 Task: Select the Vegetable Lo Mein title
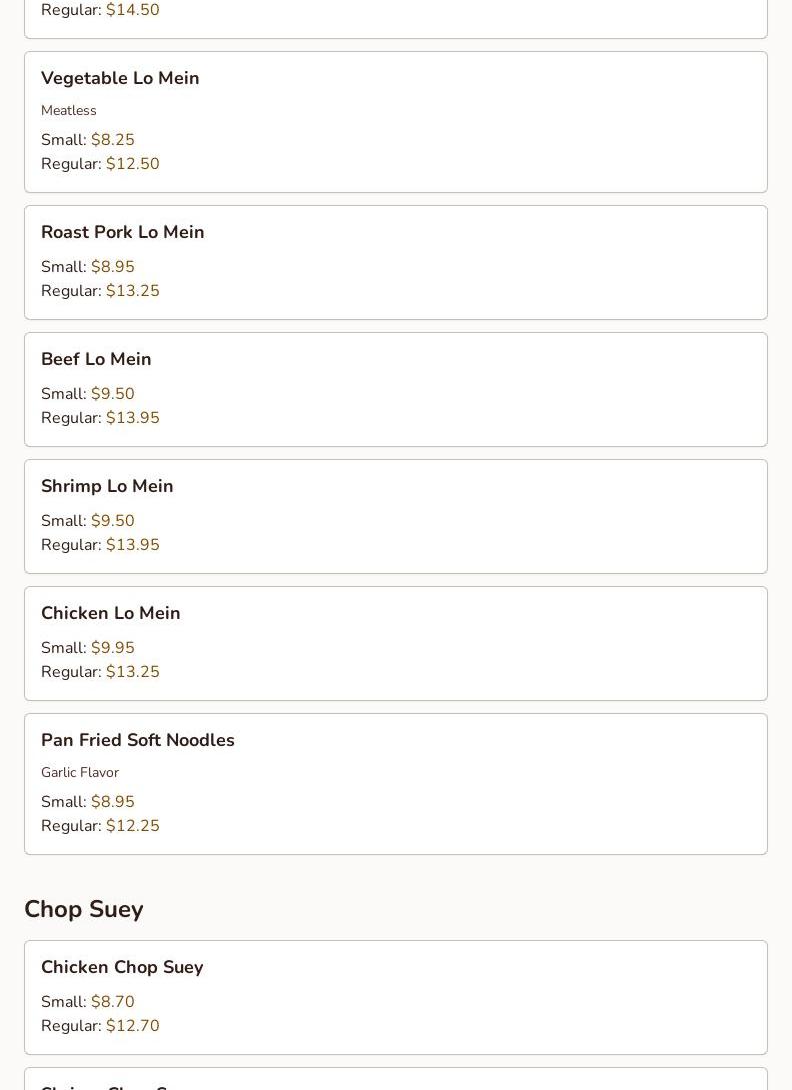click(120, 78)
